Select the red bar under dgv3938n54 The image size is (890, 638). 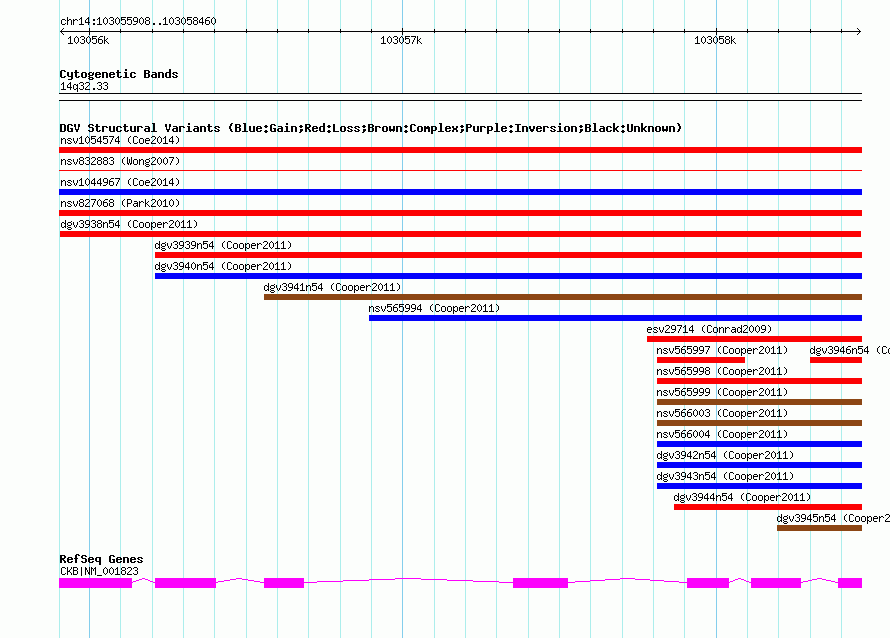pos(460,234)
